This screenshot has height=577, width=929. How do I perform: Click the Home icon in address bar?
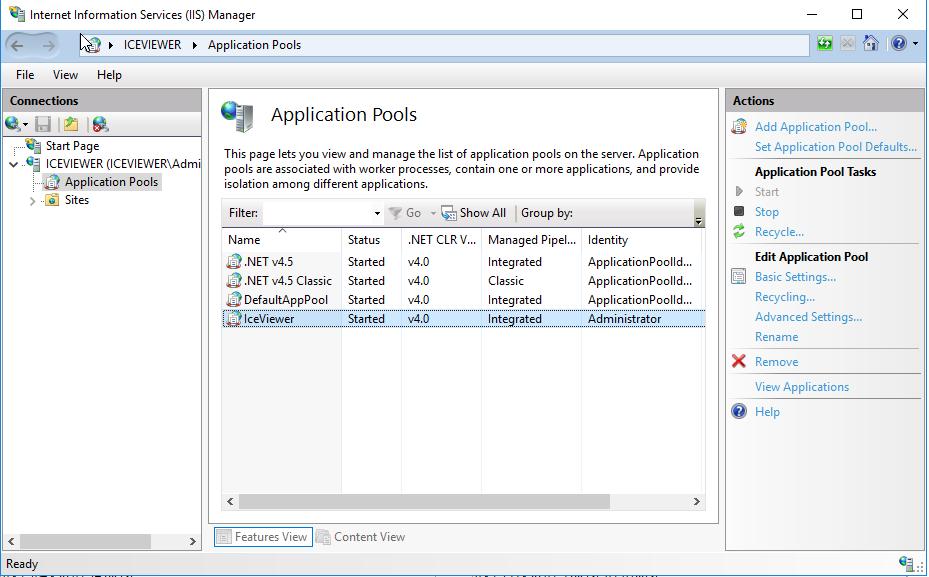click(x=870, y=44)
